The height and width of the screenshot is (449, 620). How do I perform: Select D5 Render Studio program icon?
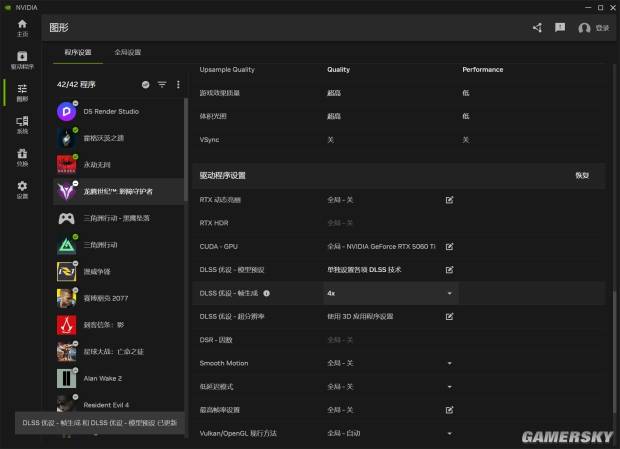tap(66, 111)
